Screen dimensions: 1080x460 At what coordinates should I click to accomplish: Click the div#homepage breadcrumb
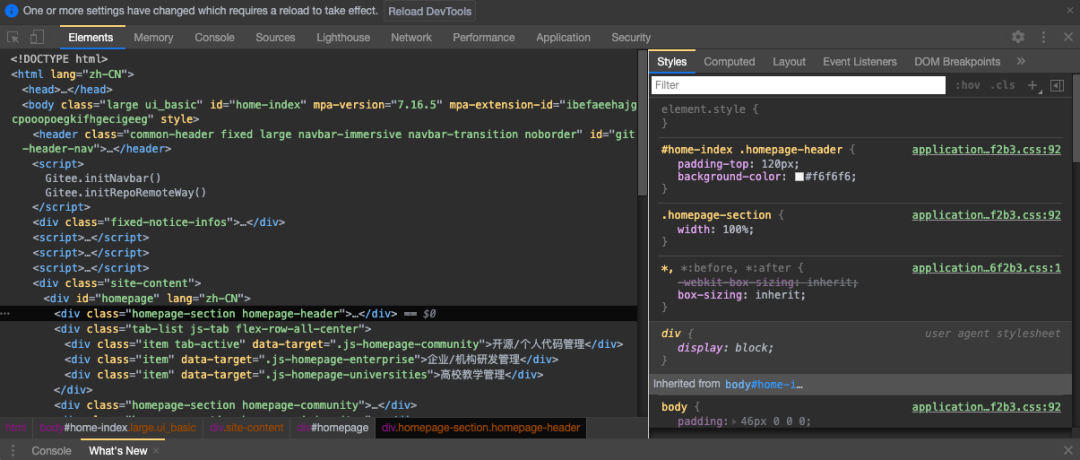click(x=333, y=428)
